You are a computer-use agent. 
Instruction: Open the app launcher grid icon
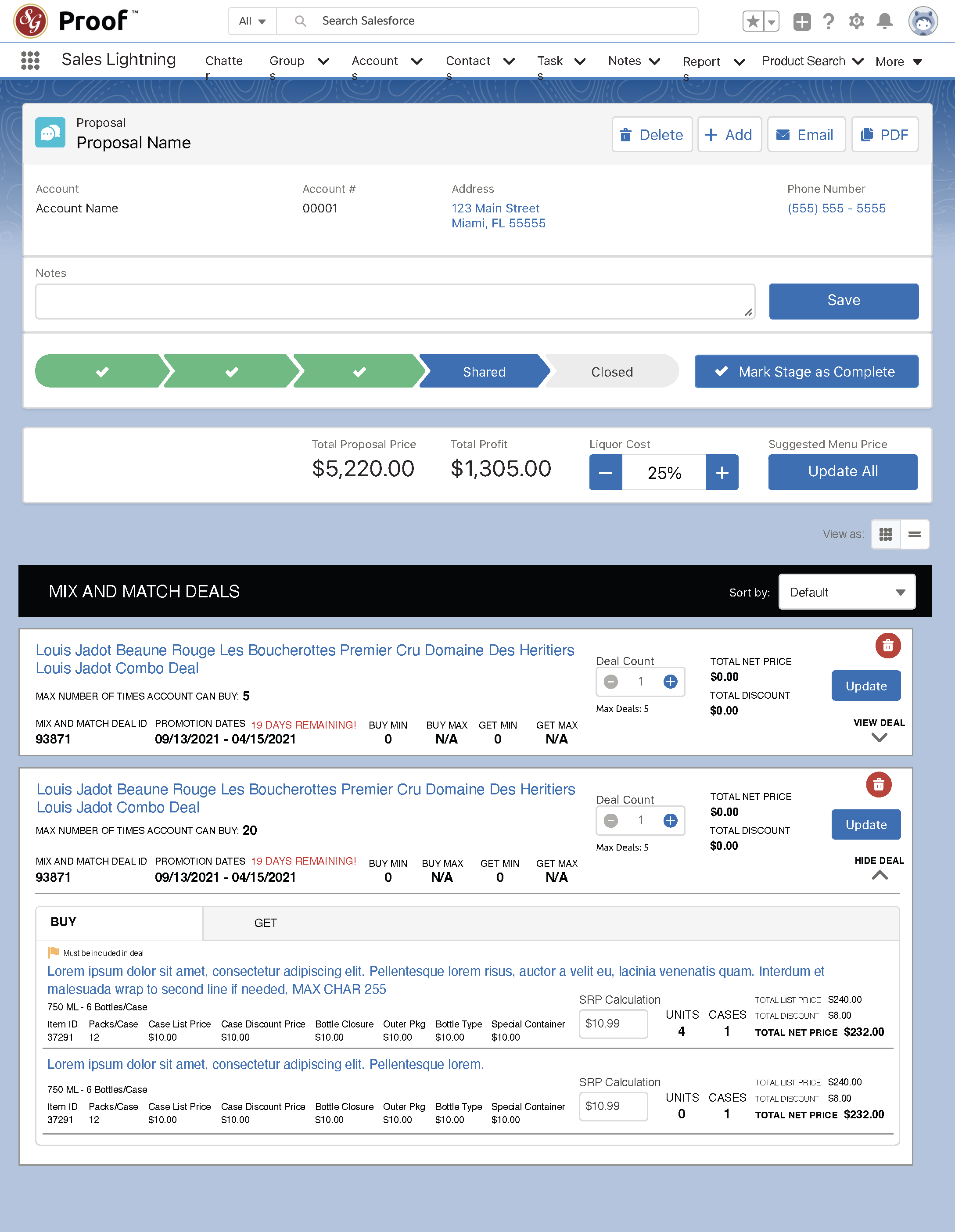(30, 61)
